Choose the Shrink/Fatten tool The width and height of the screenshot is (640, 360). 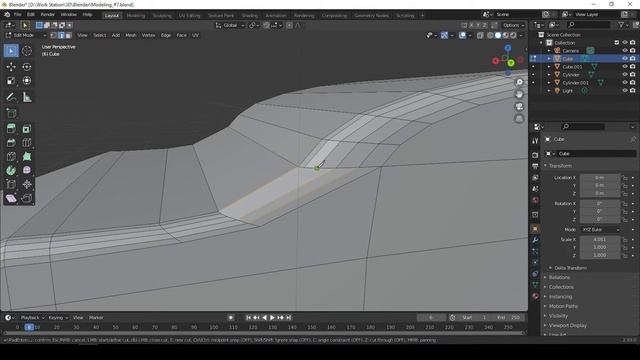click(x=27, y=184)
